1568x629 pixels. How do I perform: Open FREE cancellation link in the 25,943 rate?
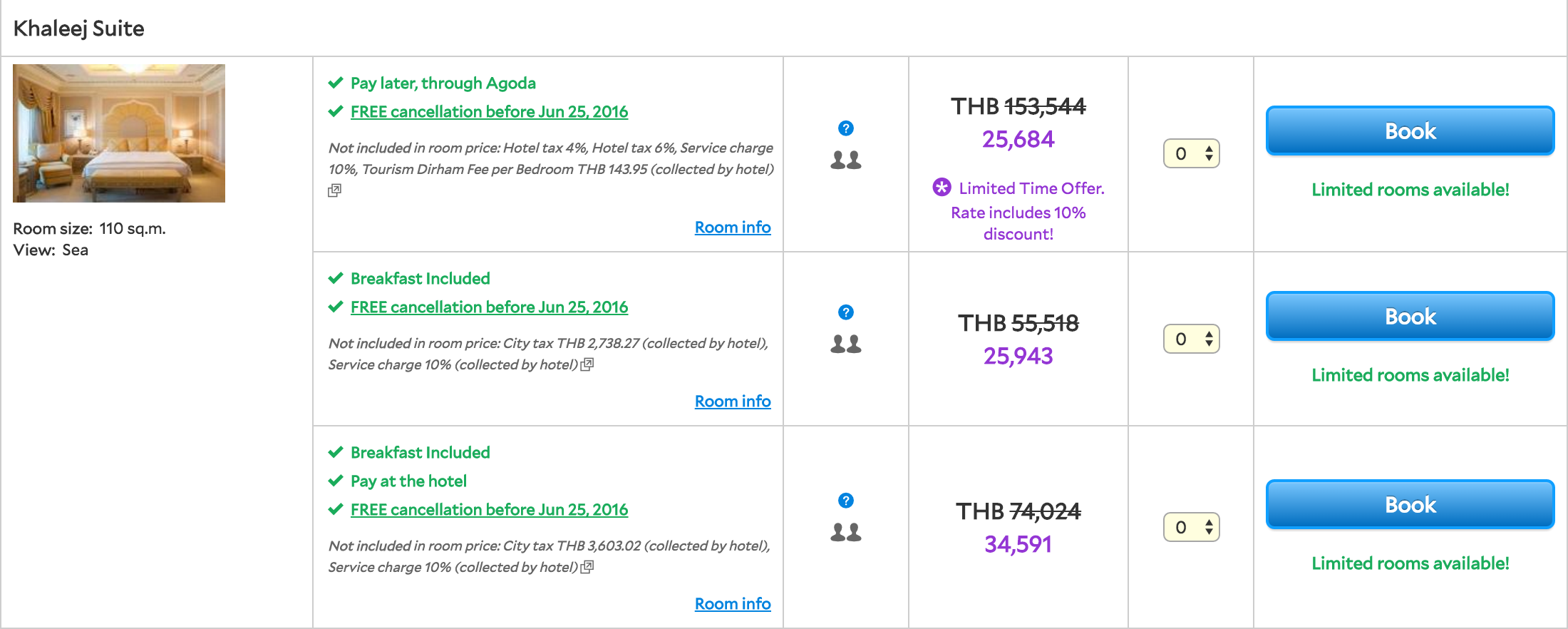[489, 307]
